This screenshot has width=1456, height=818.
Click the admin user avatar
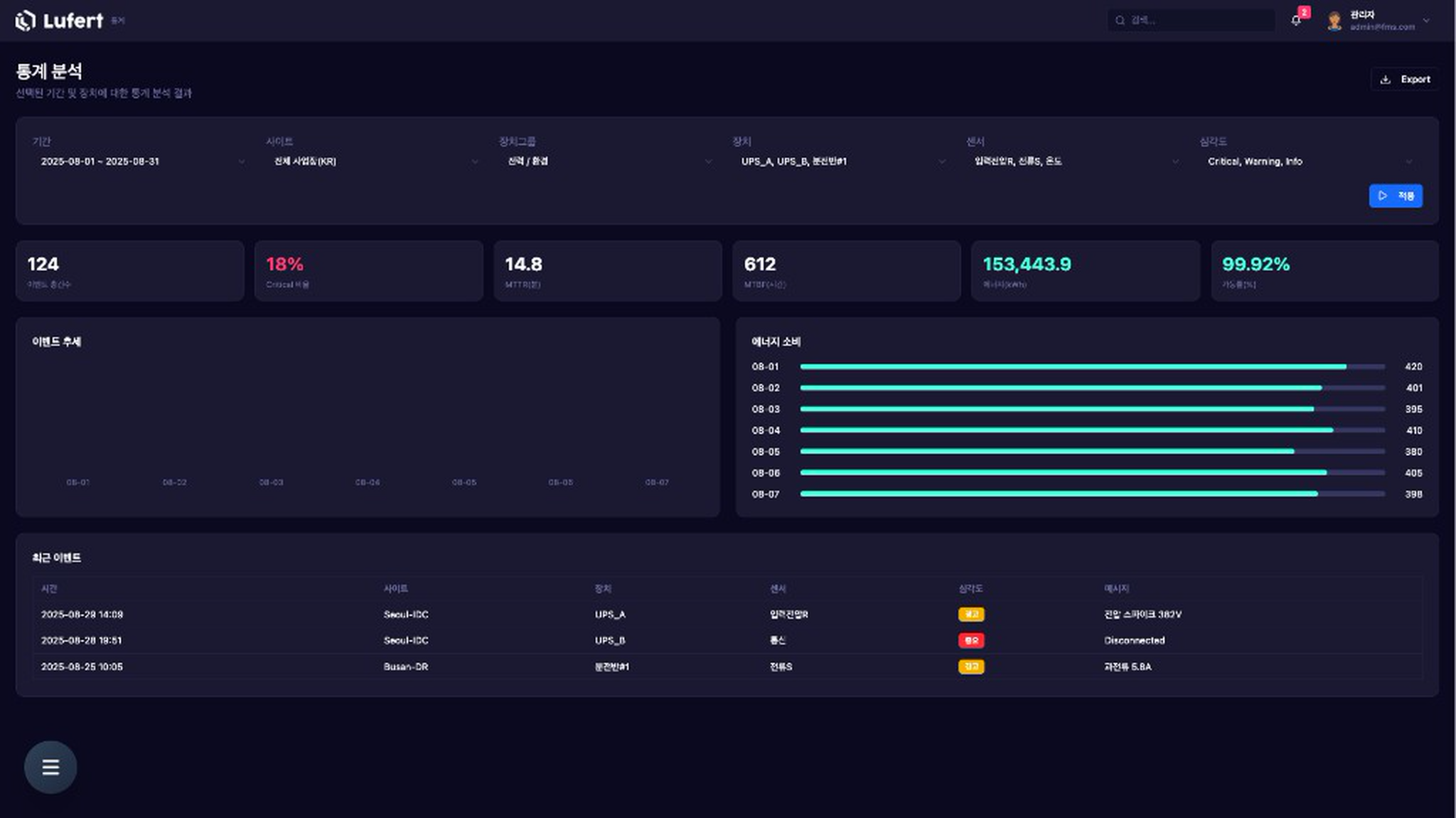[x=1334, y=21]
